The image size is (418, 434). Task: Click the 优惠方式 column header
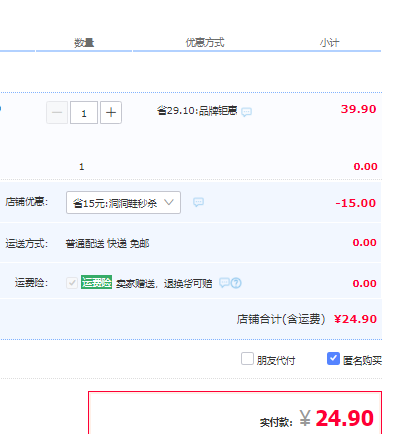tap(205, 43)
